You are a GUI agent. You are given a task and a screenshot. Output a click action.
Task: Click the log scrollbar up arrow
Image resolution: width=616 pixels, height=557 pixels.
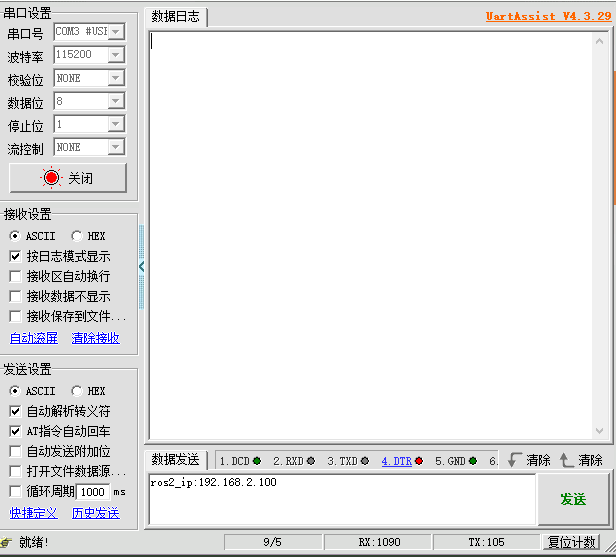tap(600, 41)
